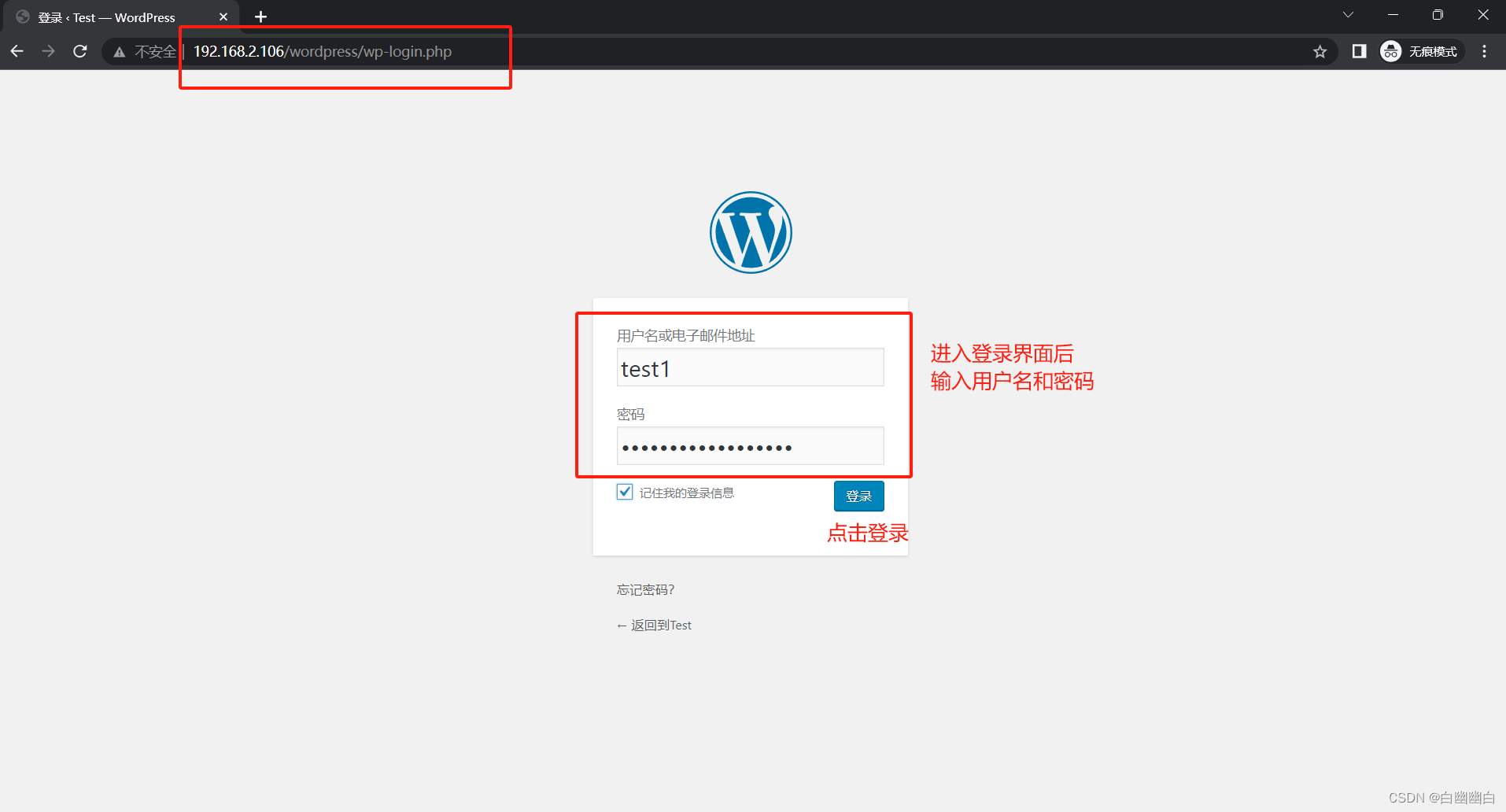1506x812 pixels.
Task: Focus the password input field
Action: 751,446
